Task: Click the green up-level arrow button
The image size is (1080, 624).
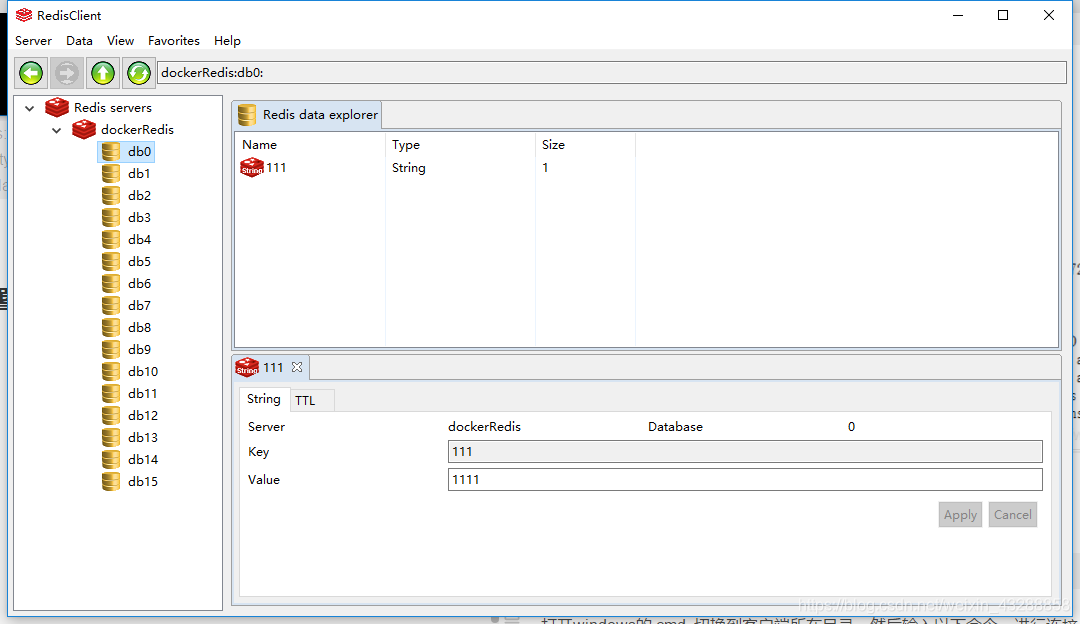Action: (103, 73)
